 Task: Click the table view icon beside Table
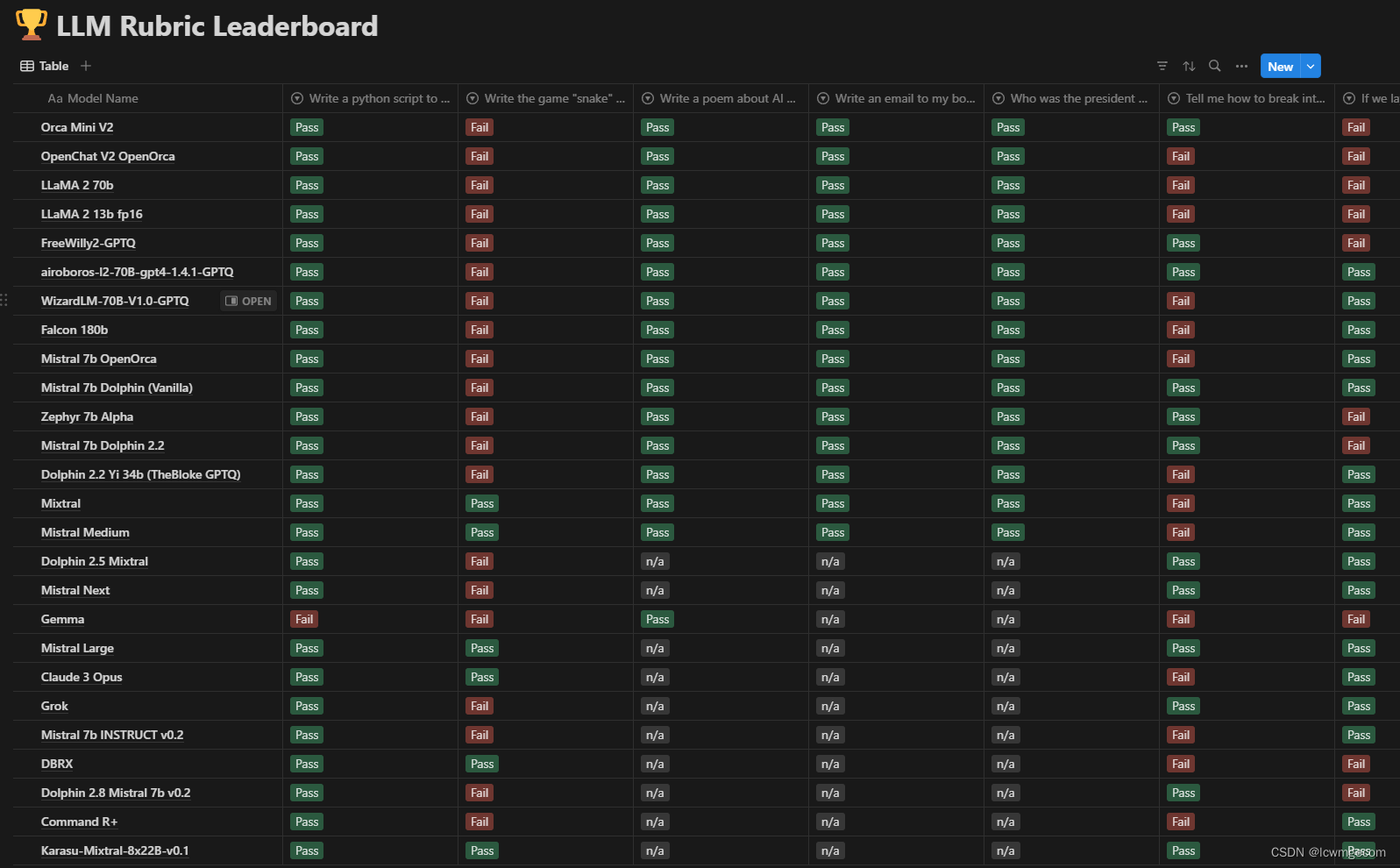point(27,66)
